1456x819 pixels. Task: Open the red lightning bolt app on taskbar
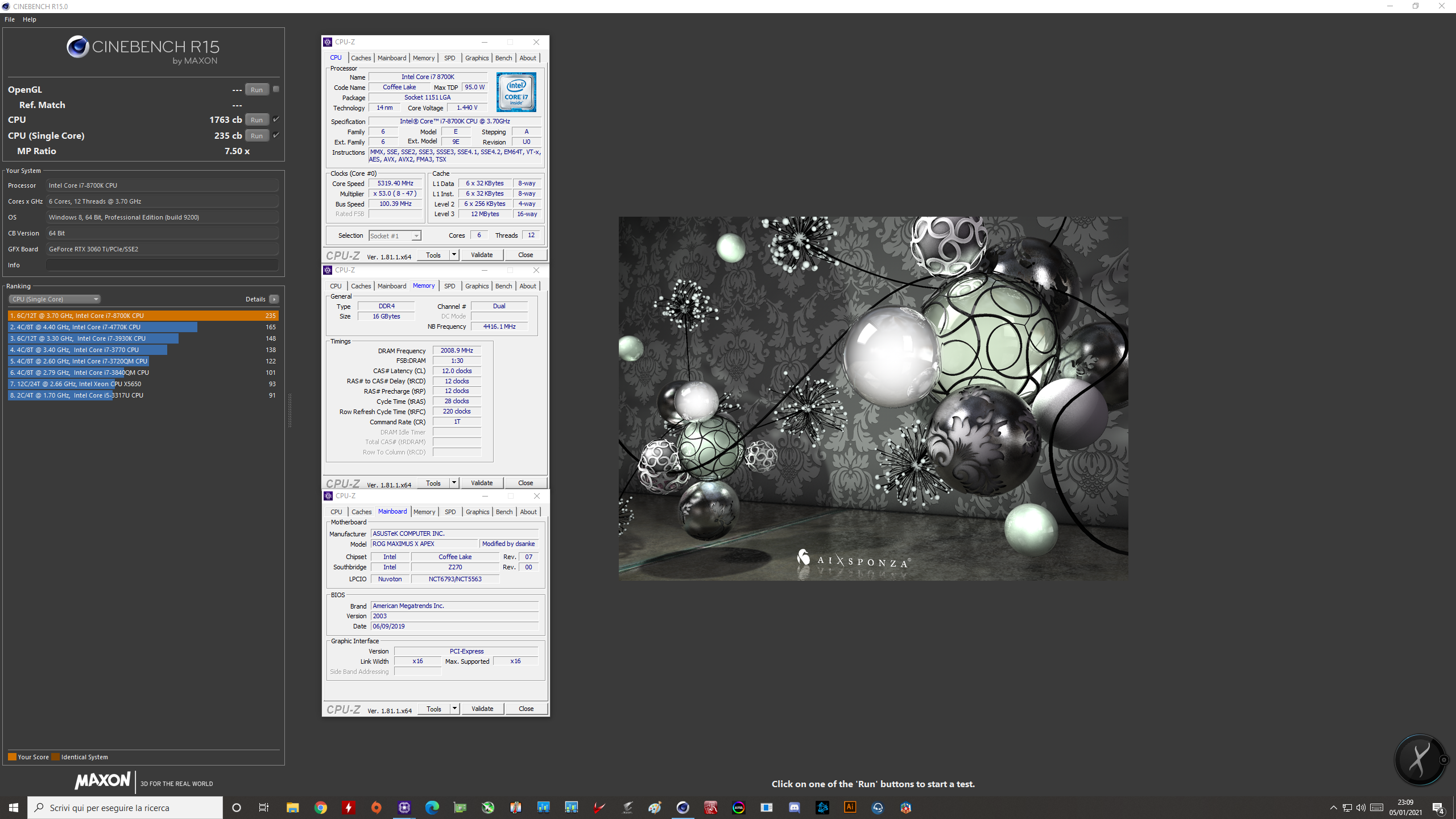tap(348, 808)
